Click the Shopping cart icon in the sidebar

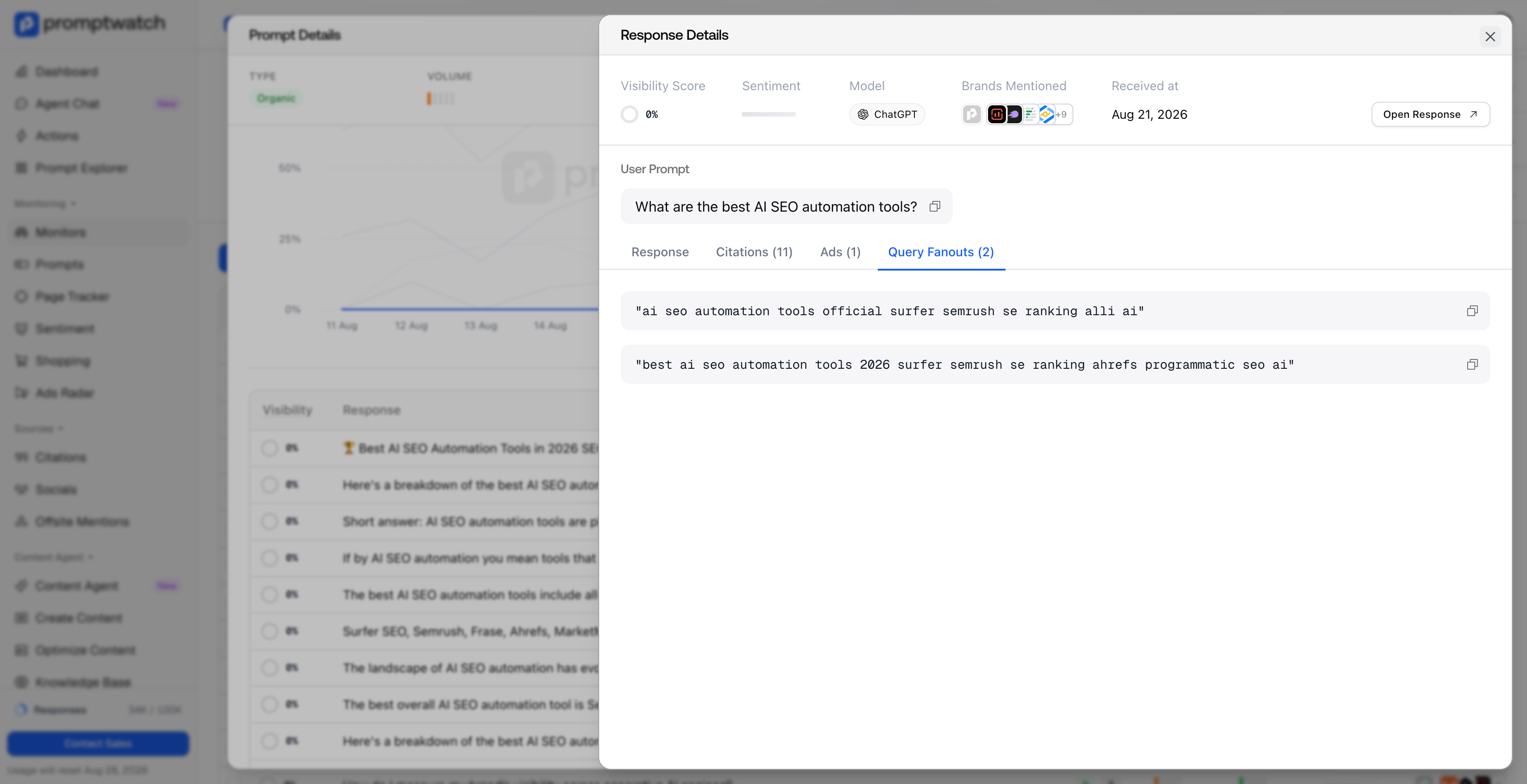pos(21,361)
